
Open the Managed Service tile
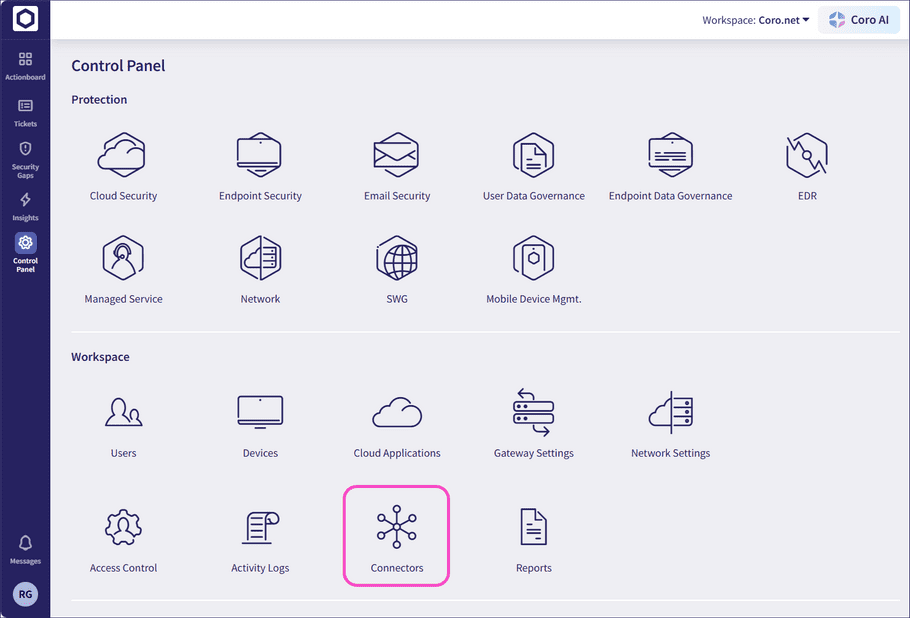(x=123, y=260)
